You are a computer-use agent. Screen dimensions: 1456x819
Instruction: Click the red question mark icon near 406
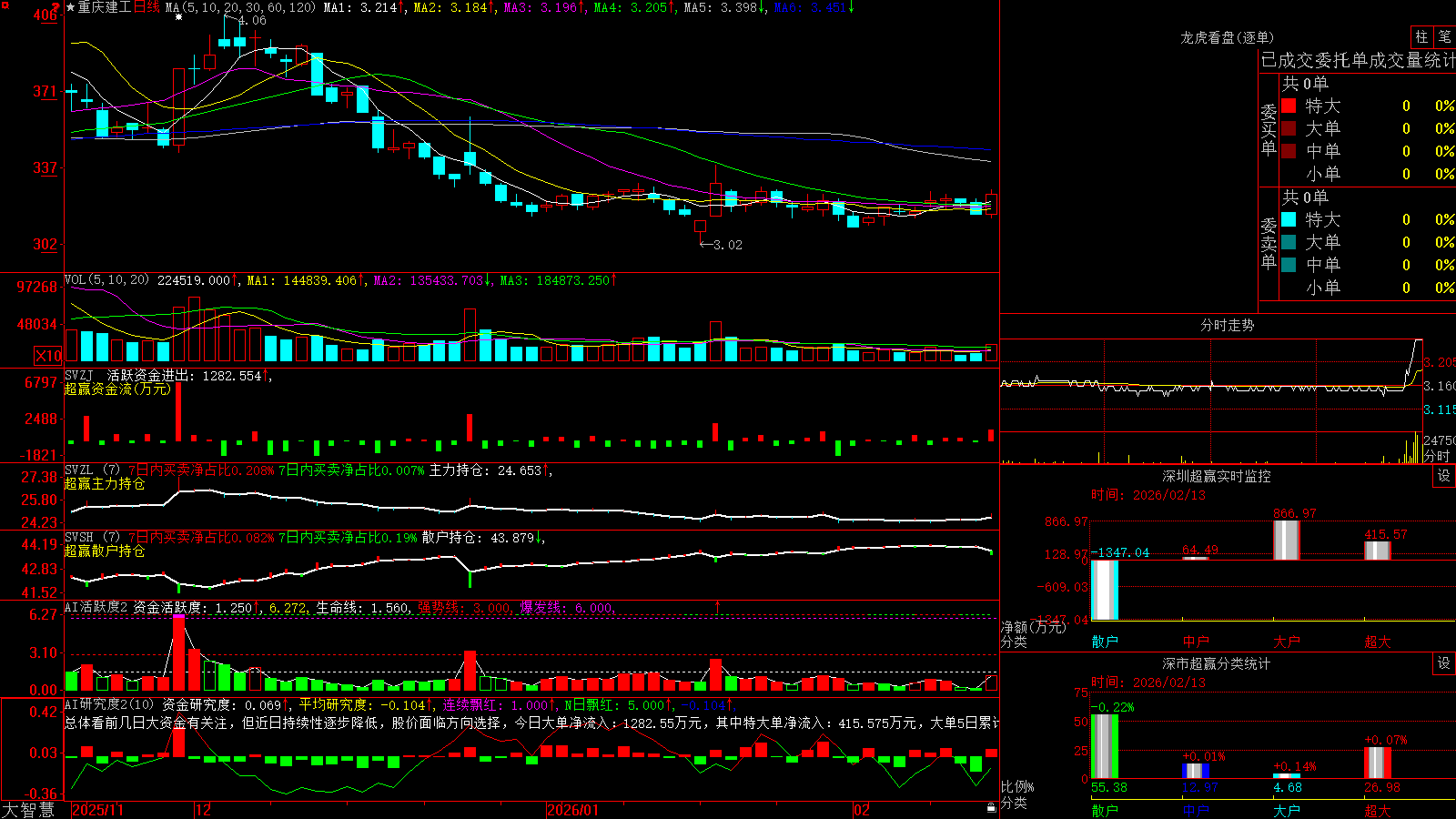point(56,8)
